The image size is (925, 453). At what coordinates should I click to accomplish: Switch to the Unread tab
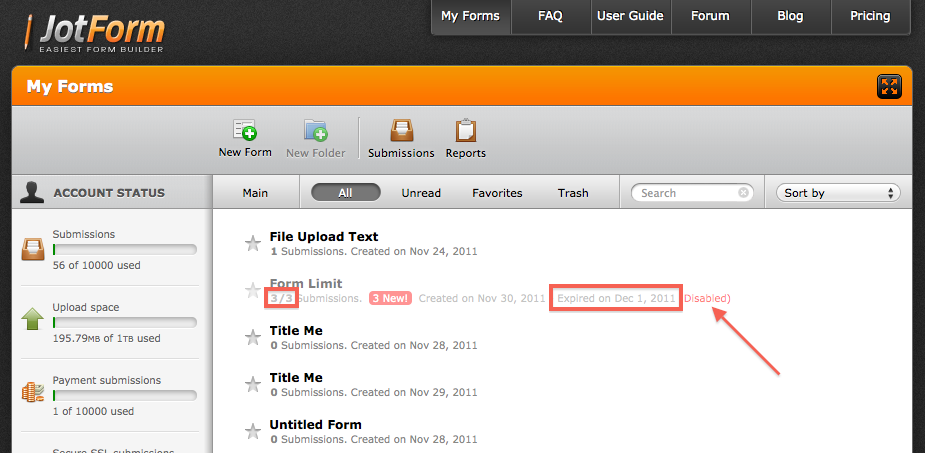(421, 193)
